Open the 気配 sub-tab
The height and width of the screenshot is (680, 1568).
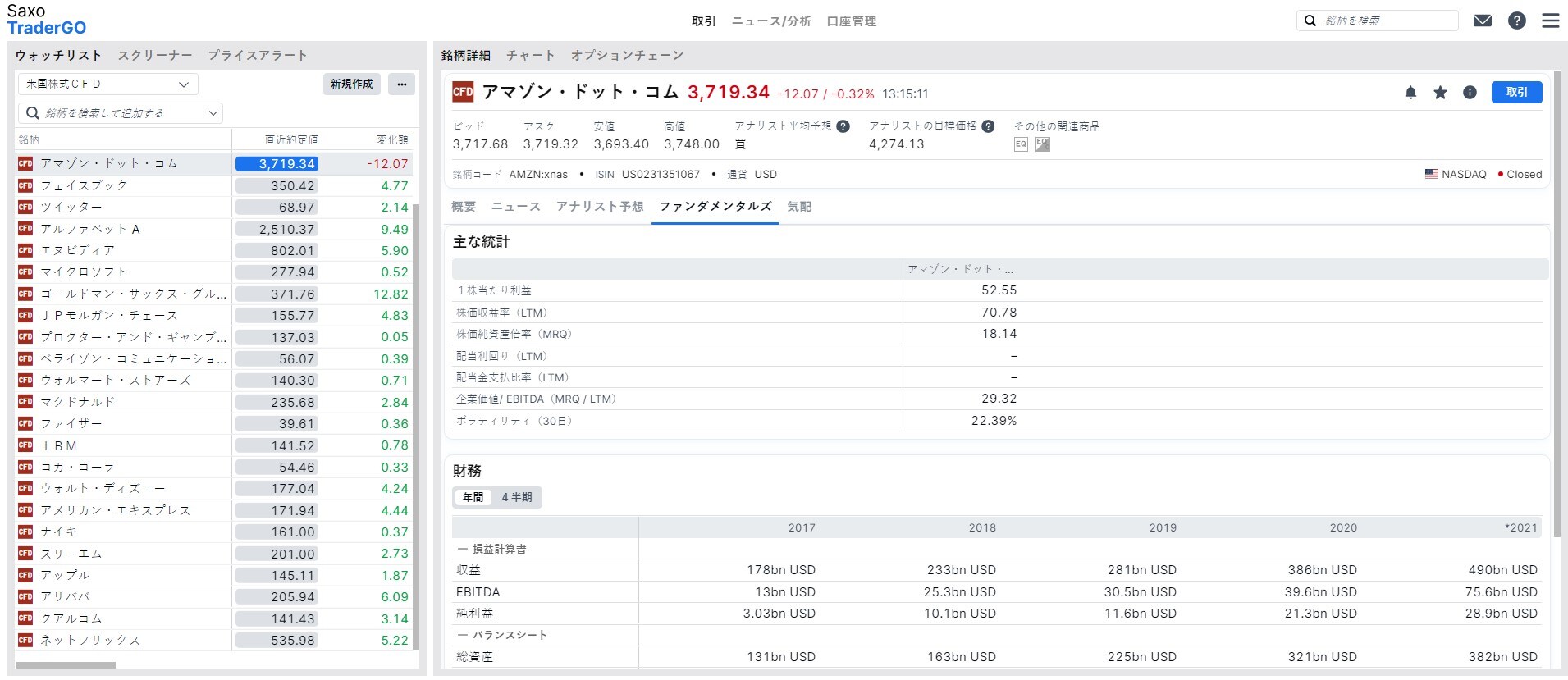pyautogui.click(x=799, y=207)
